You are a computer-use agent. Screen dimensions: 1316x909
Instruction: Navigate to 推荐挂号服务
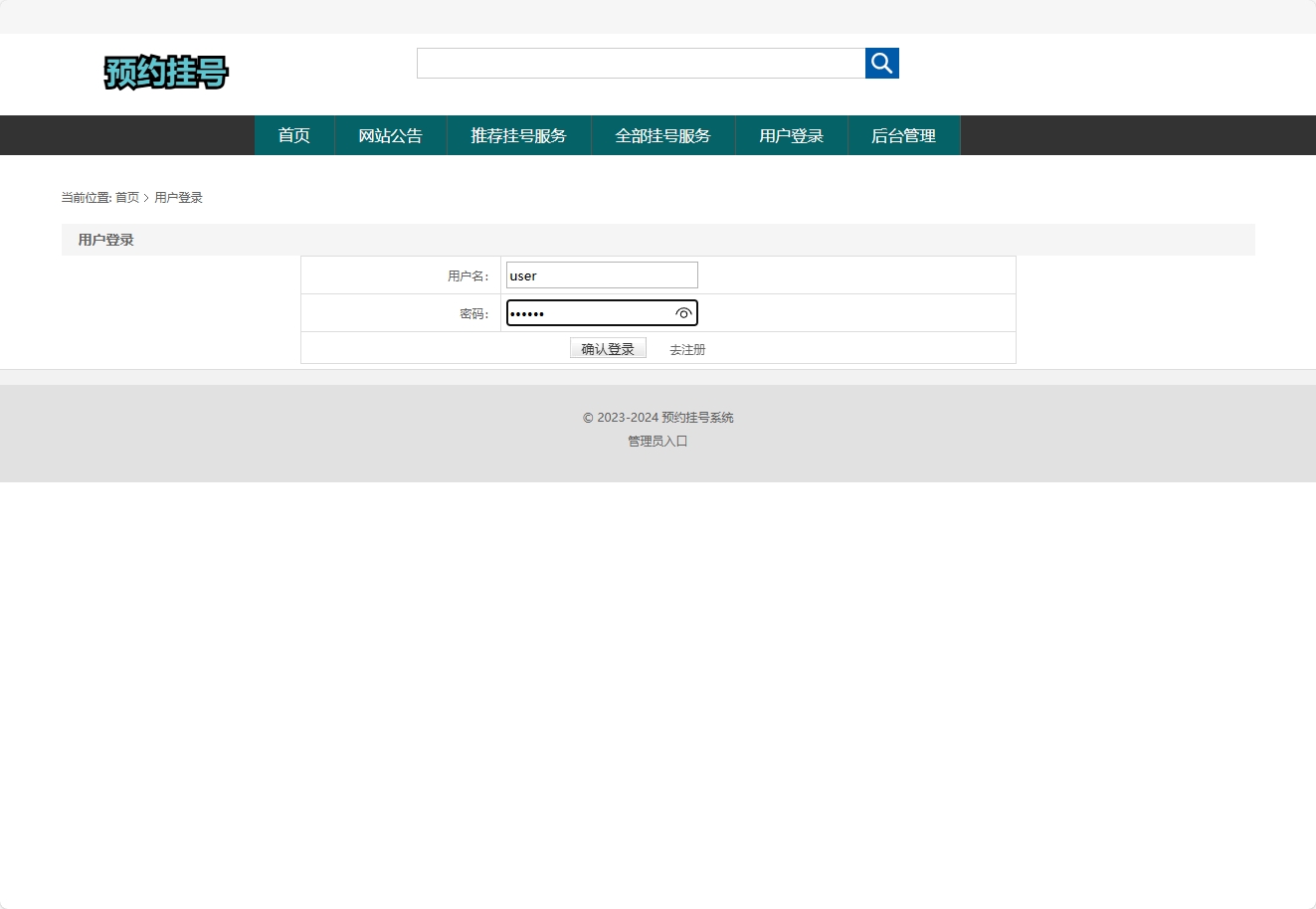[x=518, y=135]
